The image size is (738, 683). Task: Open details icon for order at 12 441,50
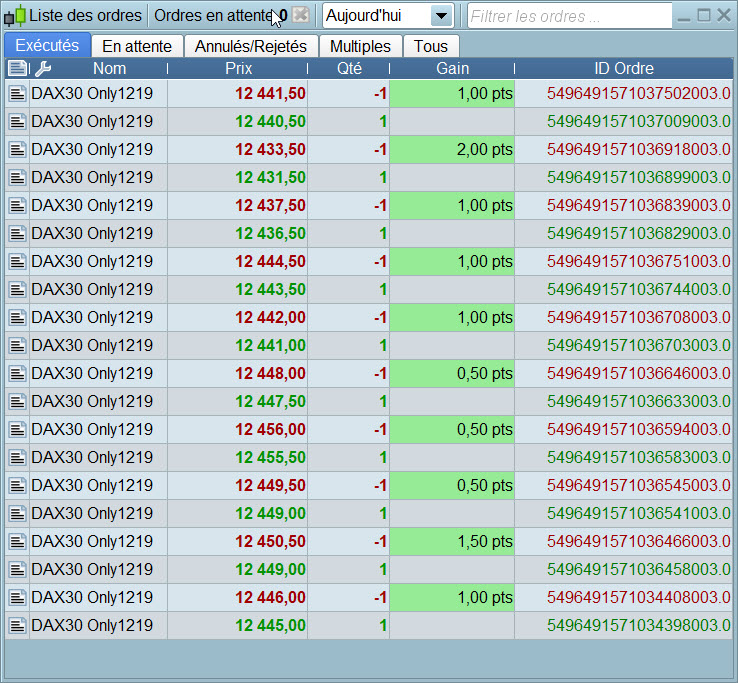point(17,94)
